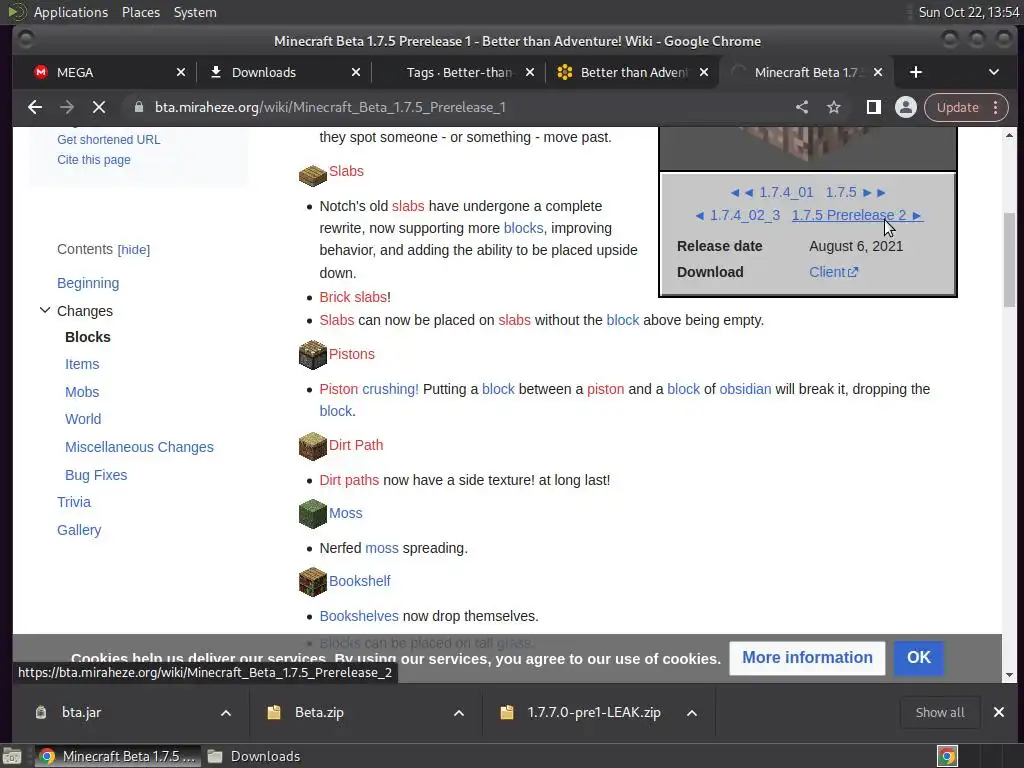Open the obsidian link in Pistons text
Viewport: 1024px width, 768px height.
pos(745,389)
